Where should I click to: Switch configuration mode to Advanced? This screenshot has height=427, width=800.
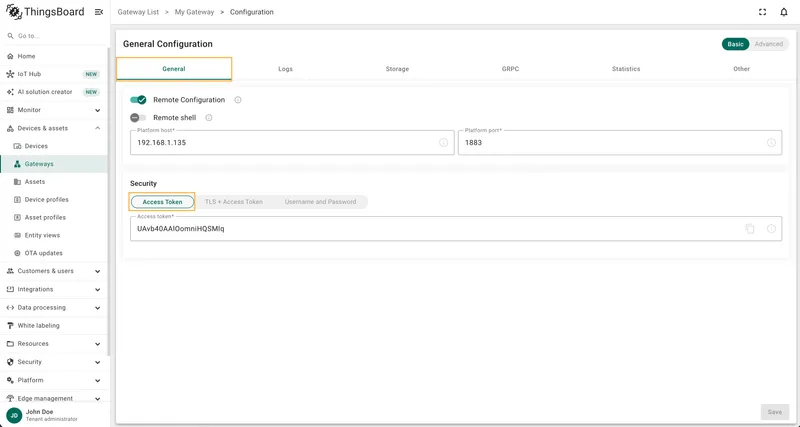(x=768, y=44)
